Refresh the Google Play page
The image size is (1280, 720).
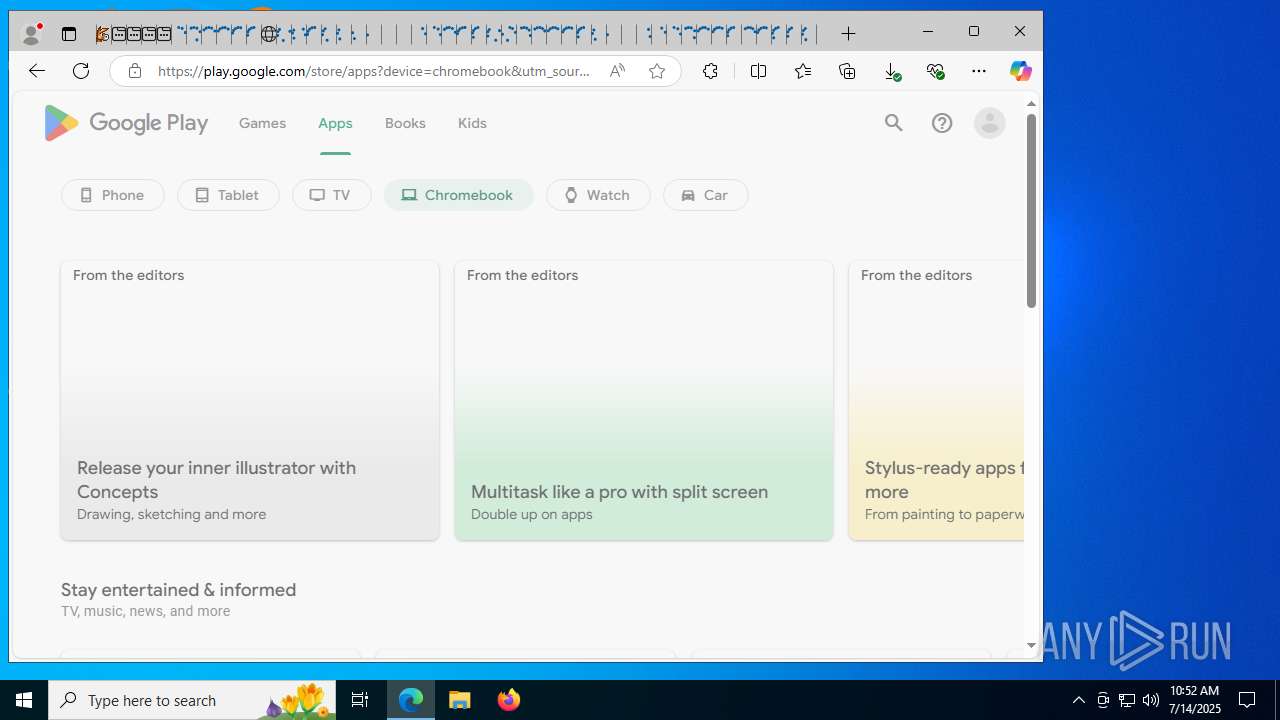click(x=81, y=71)
